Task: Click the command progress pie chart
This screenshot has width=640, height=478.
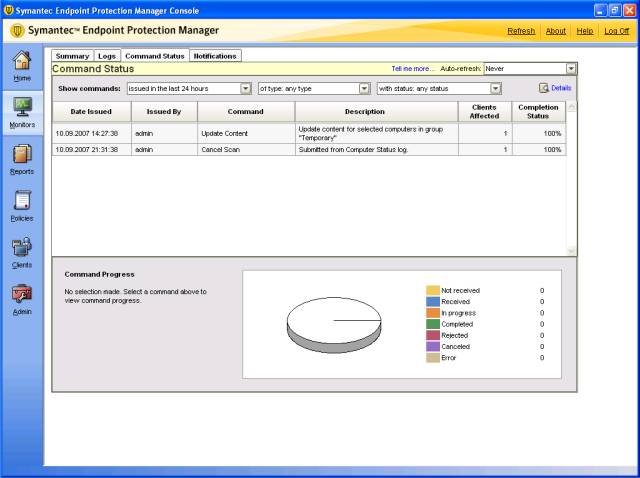Action: pos(334,325)
